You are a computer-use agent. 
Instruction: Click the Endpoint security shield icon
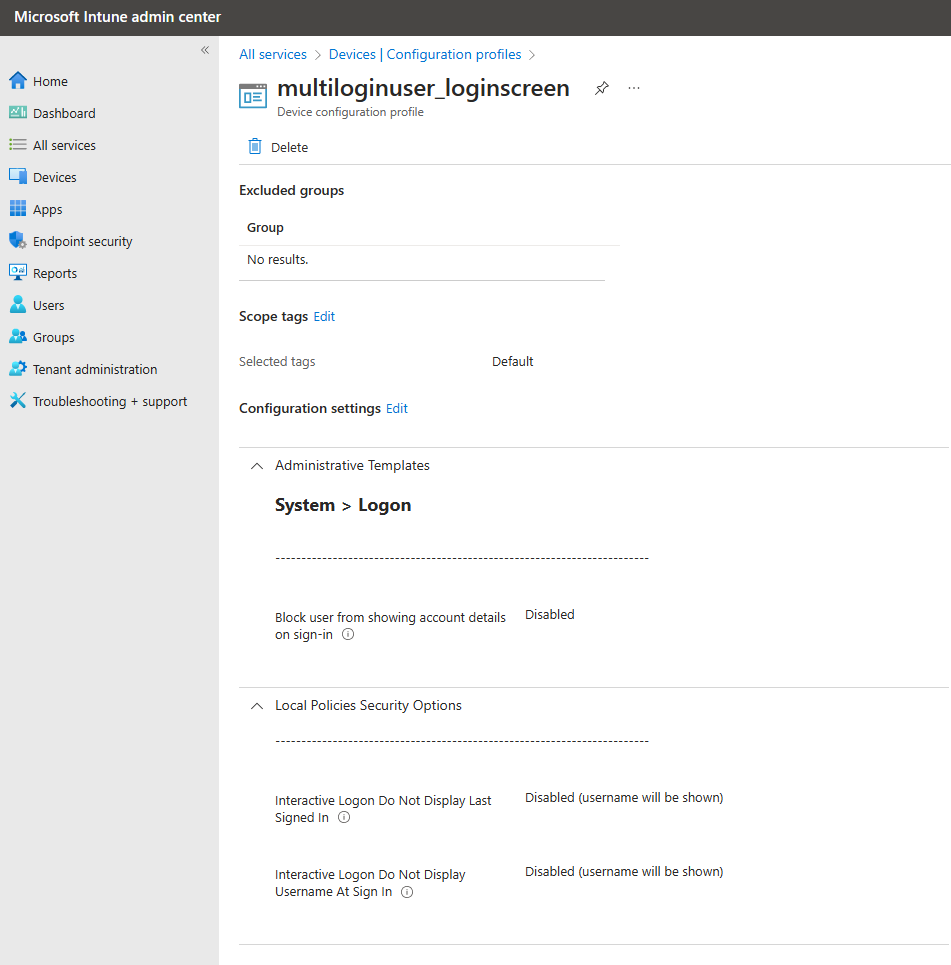click(x=18, y=241)
